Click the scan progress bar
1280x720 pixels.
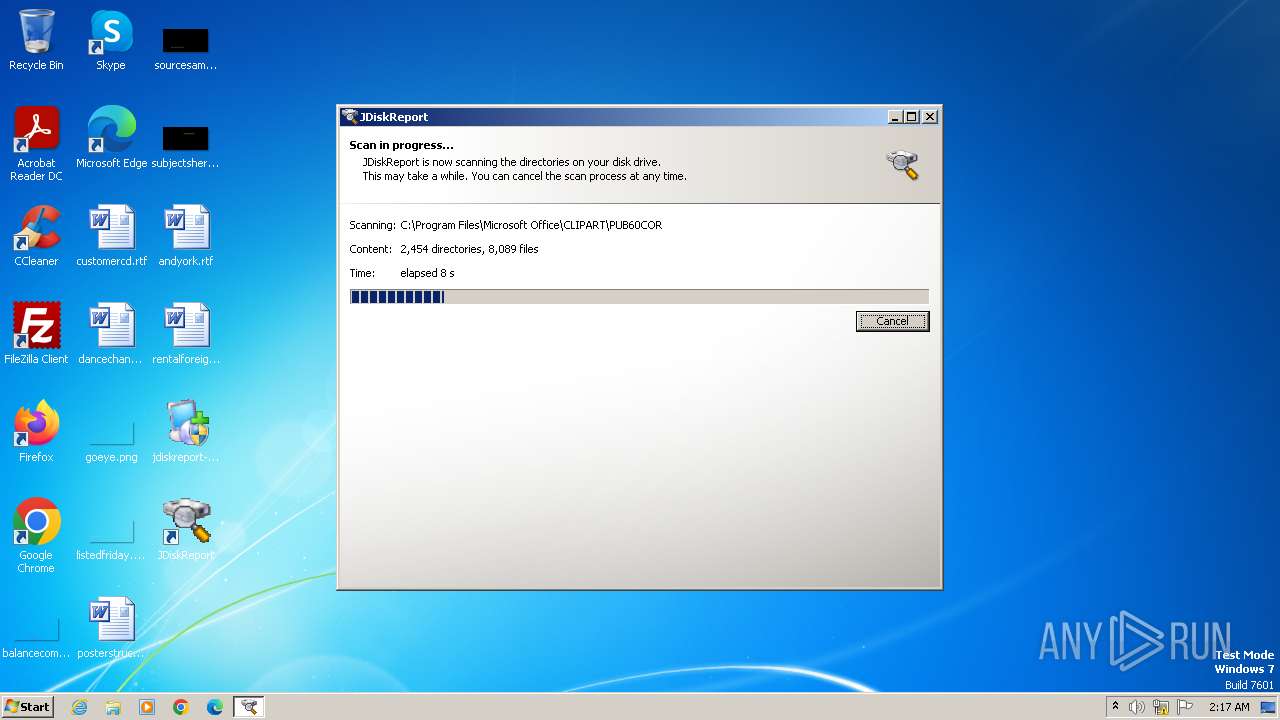[x=639, y=296]
